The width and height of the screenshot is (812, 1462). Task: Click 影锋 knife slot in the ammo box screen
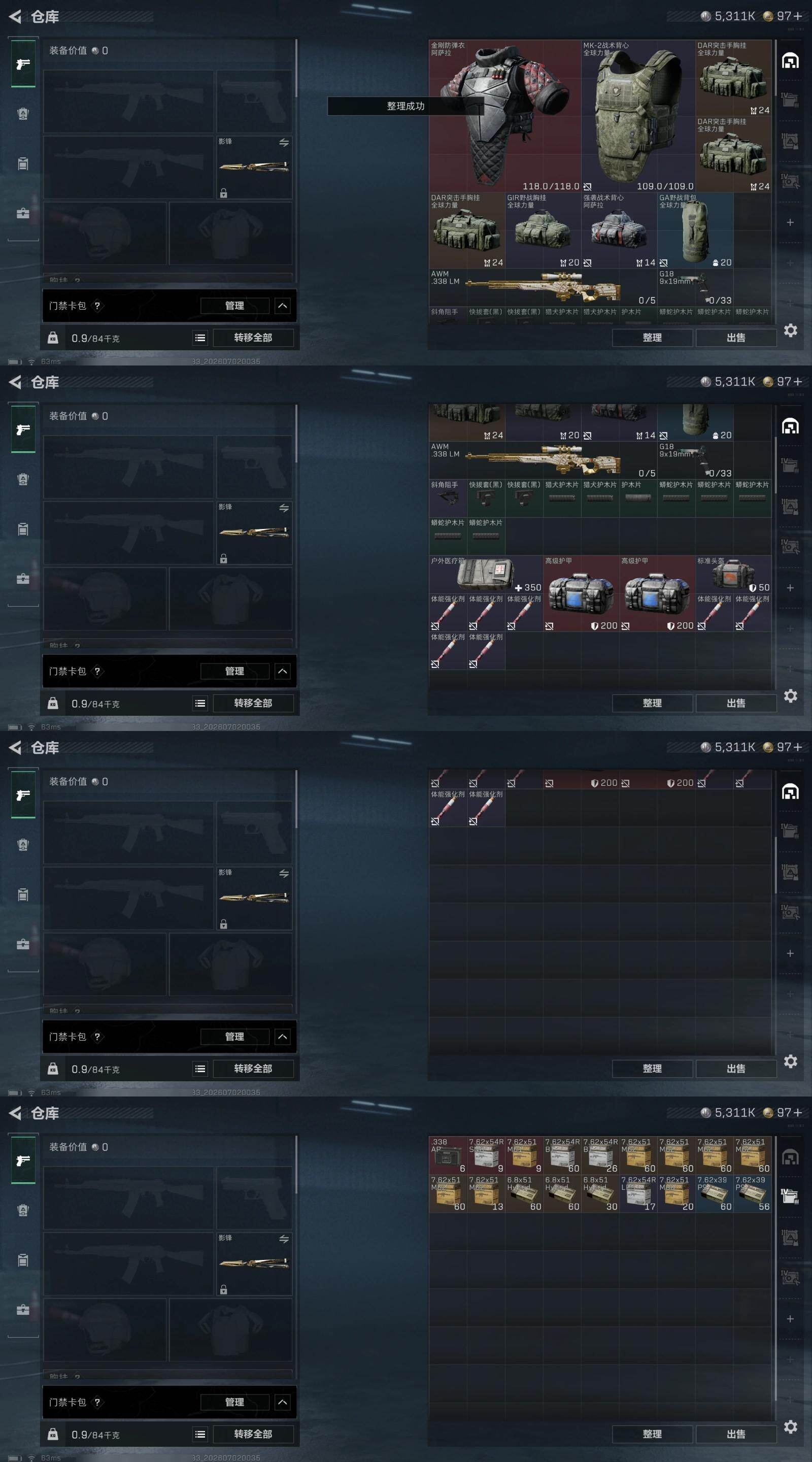tap(254, 1264)
